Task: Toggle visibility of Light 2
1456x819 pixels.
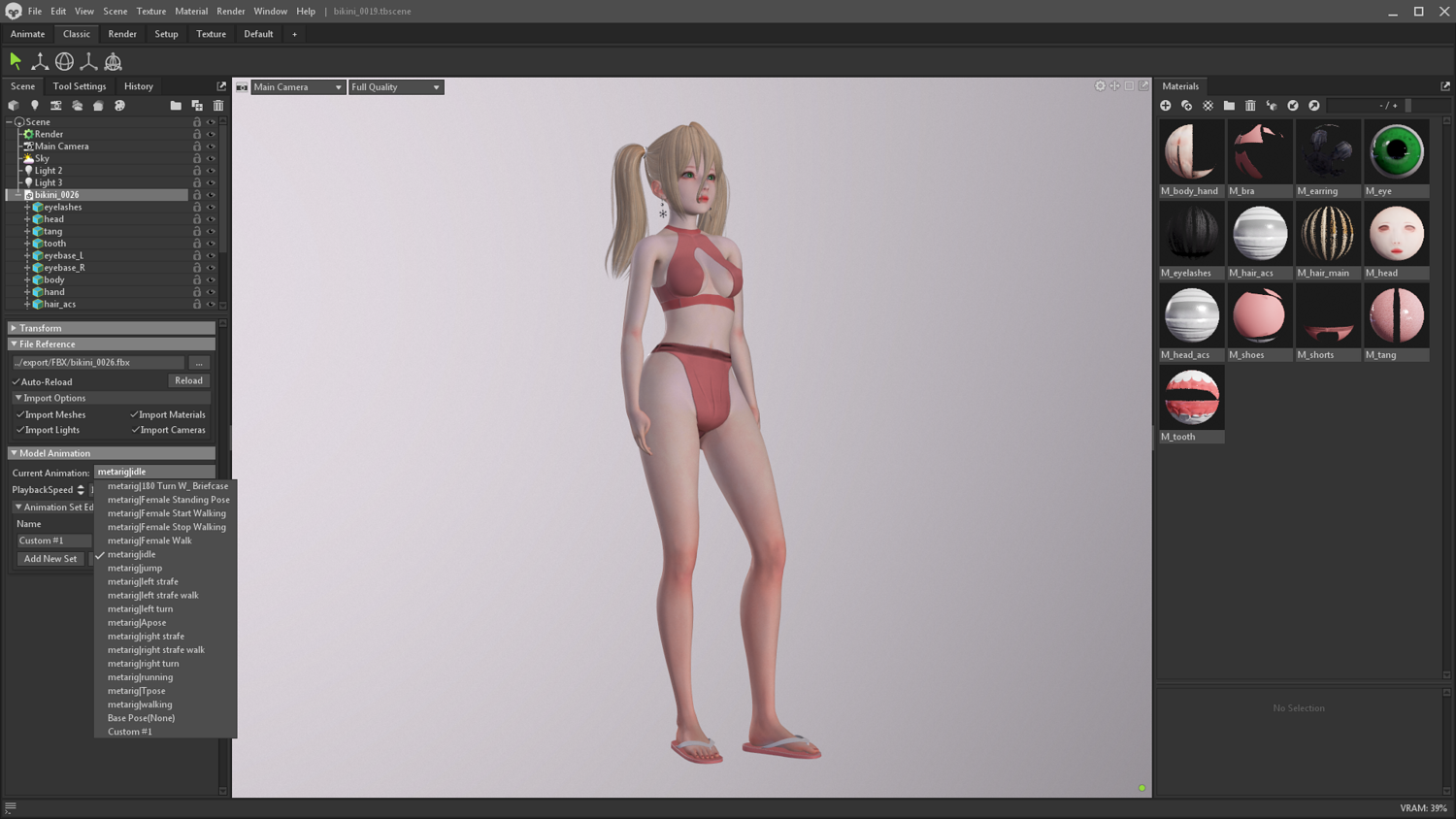Action: [x=211, y=171]
